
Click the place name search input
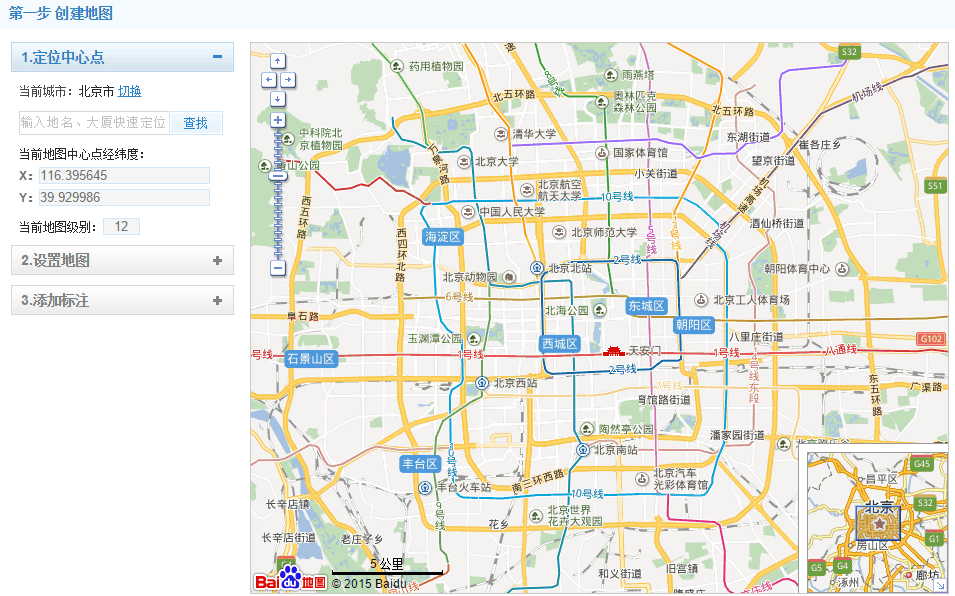pos(94,123)
